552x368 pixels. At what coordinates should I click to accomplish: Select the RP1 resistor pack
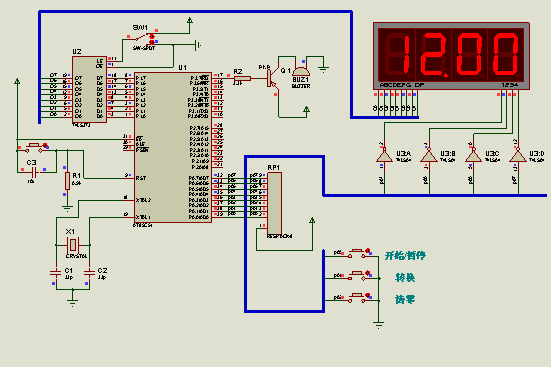pyautogui.click(x=274, y=204)
